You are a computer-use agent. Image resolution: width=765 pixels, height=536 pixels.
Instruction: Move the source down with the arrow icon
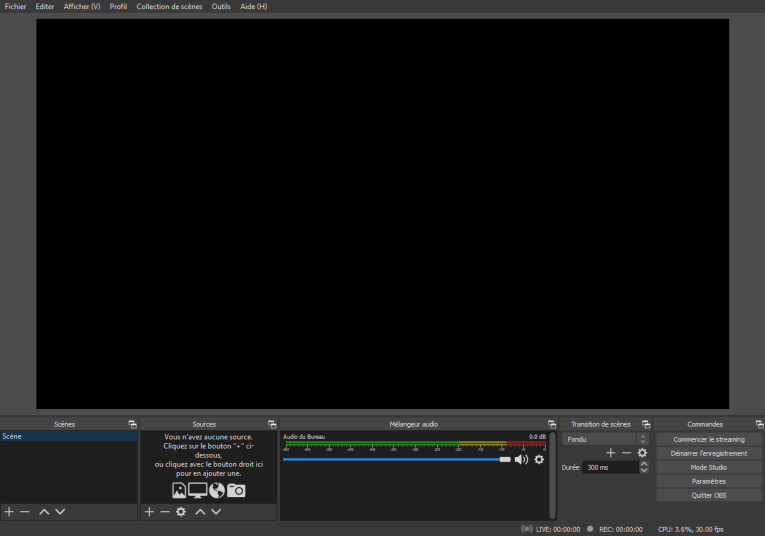tap(216, 512)
